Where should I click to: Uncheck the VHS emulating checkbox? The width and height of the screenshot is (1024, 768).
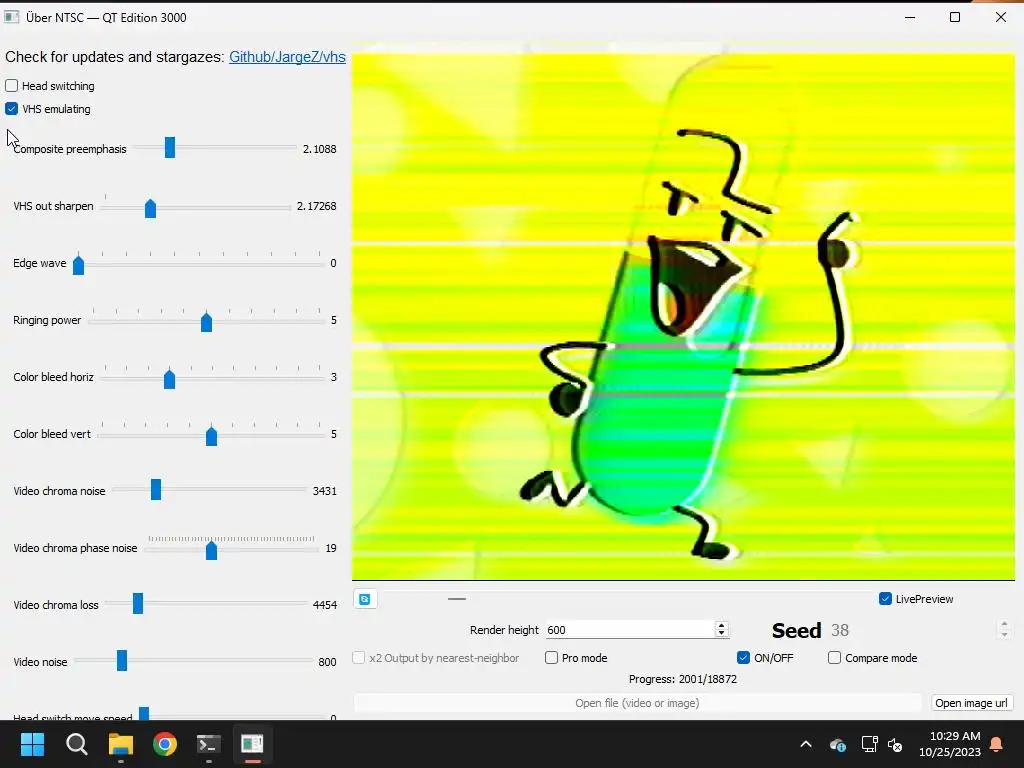coord(12,108)
